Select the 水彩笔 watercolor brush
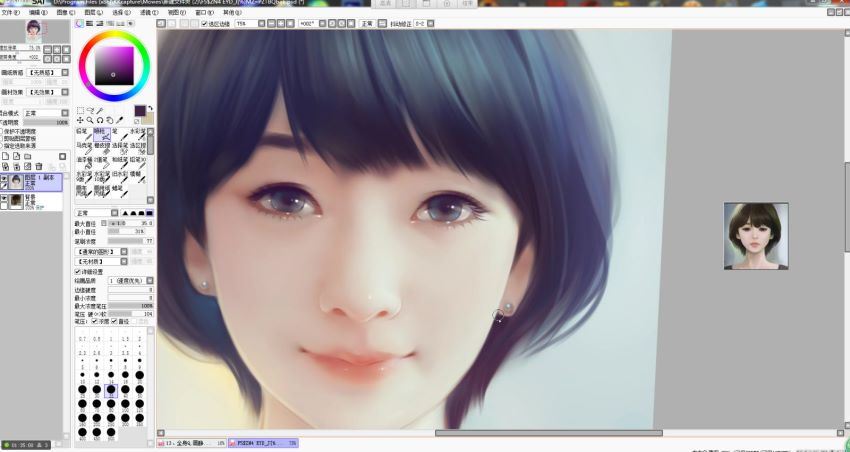Image resolution: width=850 pixels, height=452 pixels. point(137,134)
